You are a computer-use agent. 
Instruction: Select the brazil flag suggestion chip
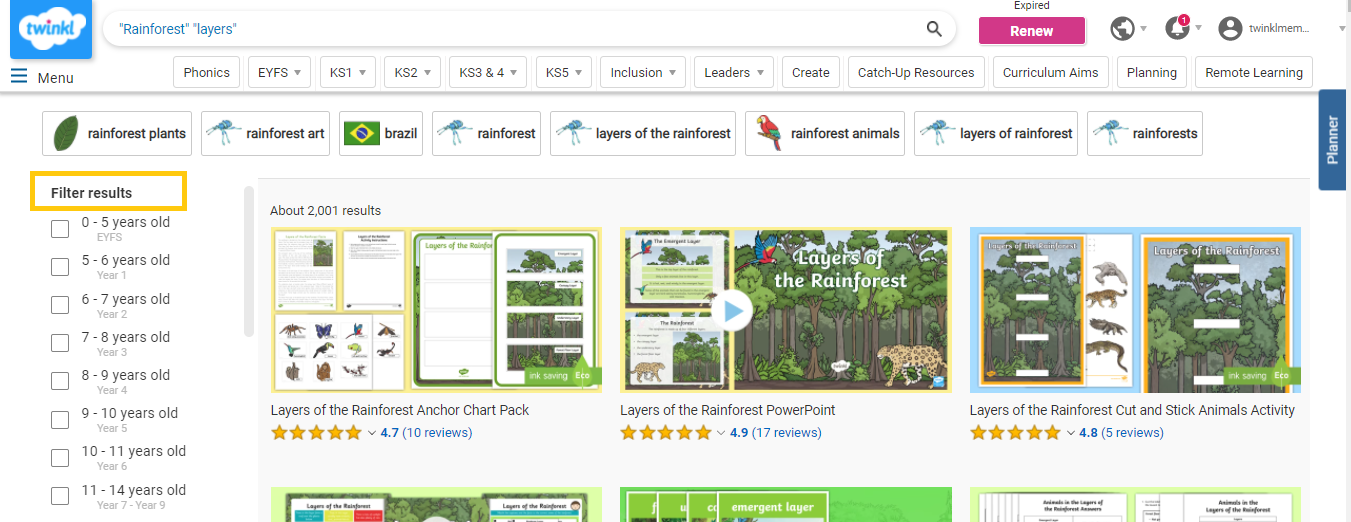click(381, 133)
